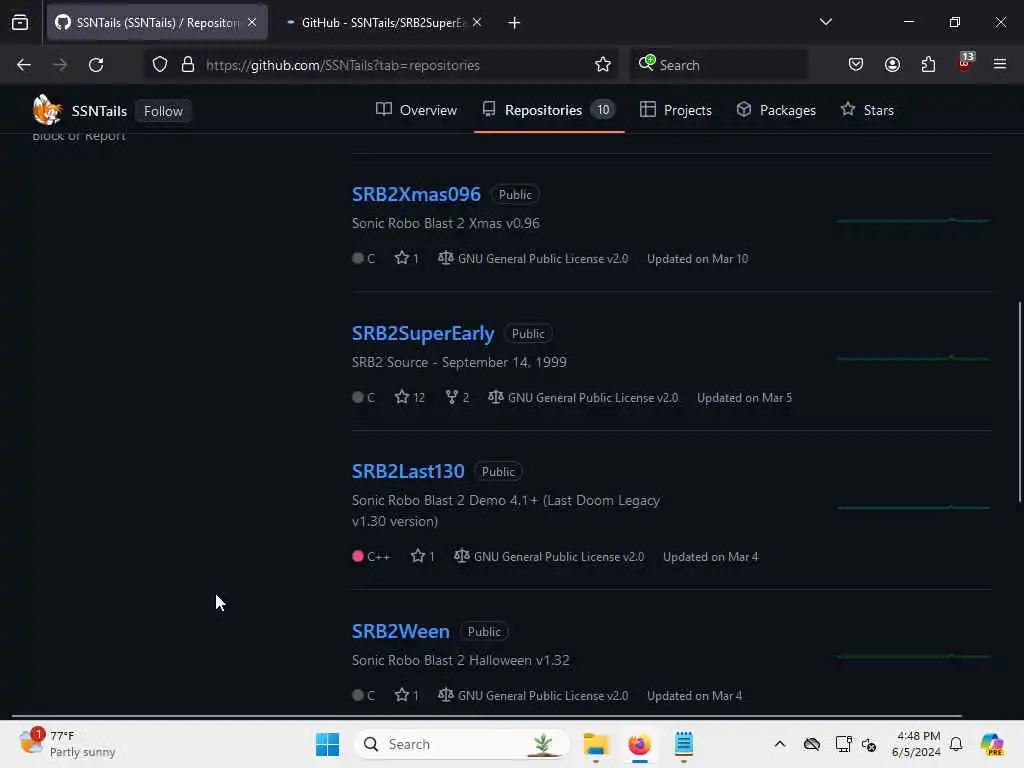1024x768 pixels.
Task: Click the Block or Report link
Action: [79, 136]
